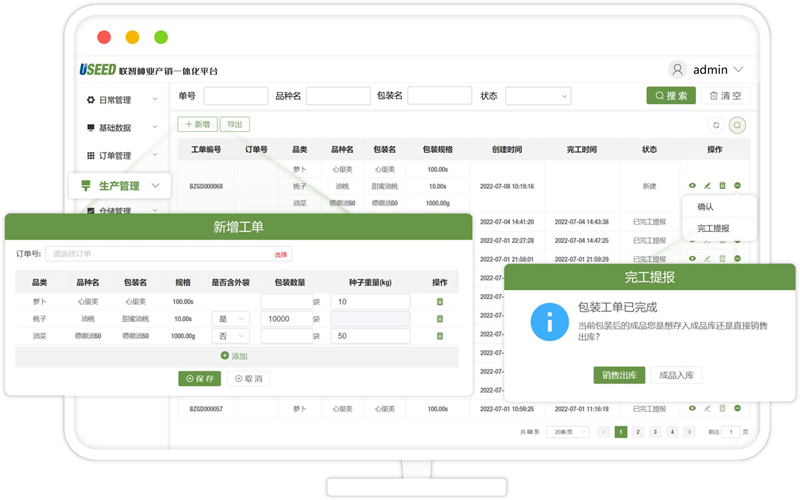
Task: Click the admin user avatar icon
Action: coord(678,70)
